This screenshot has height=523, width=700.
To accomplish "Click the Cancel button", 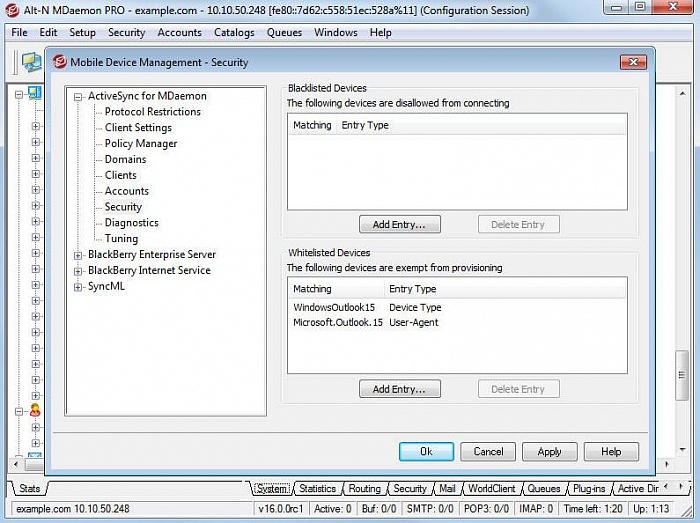I will 488,452.
